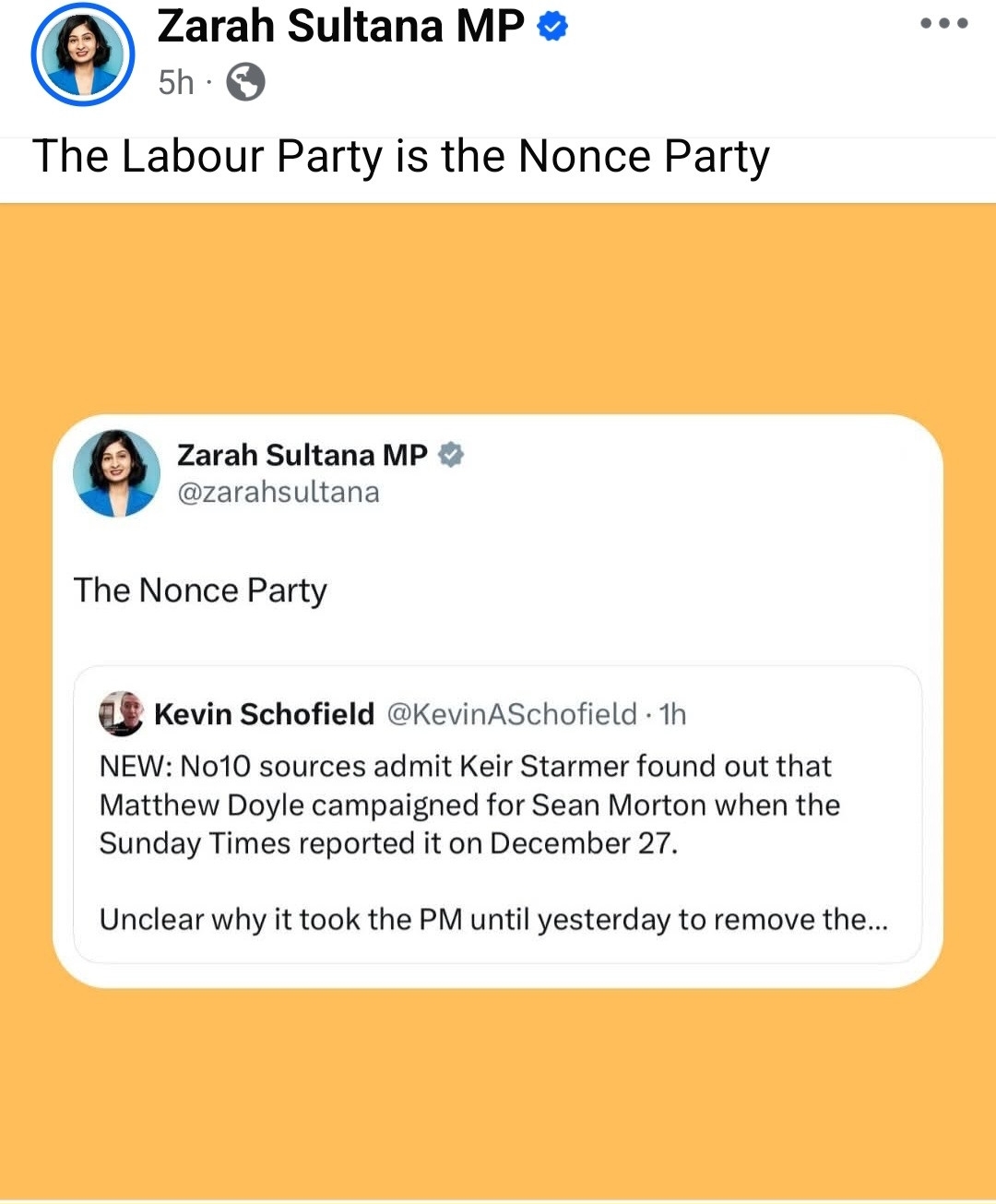Click the line starting 'NEW: No10 sources admit'
996x1204 pixels.
(465, 766)
